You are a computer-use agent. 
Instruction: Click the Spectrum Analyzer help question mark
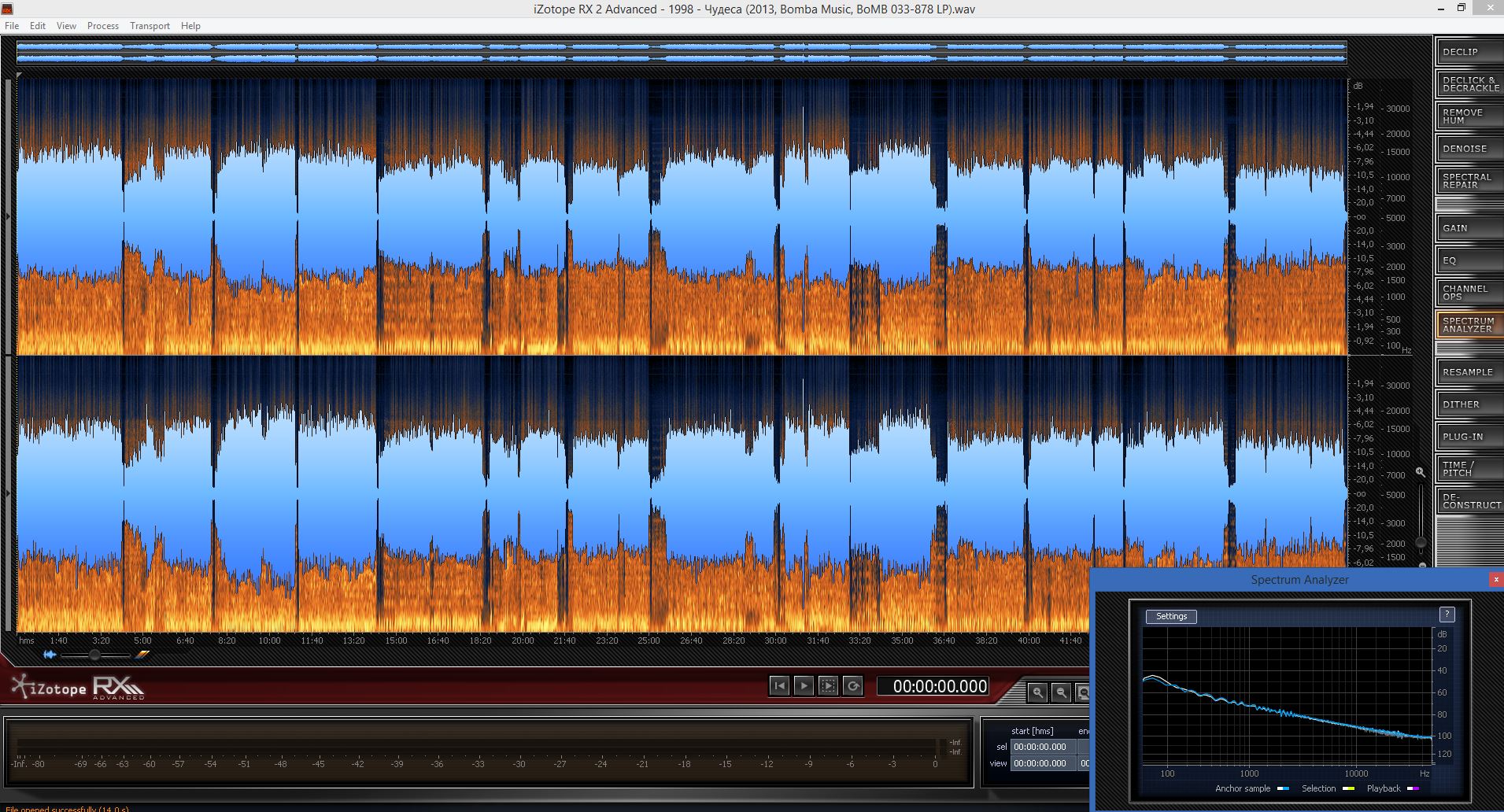pyautogui.click(x=1447, y=615)
